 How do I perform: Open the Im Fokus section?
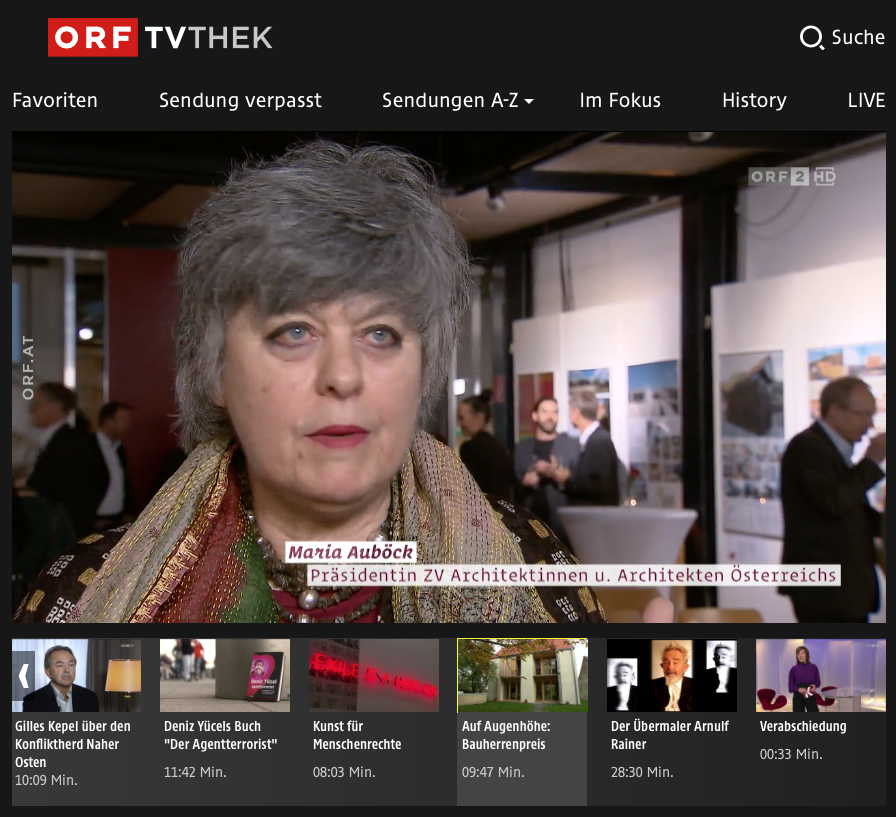coord(620,100)
